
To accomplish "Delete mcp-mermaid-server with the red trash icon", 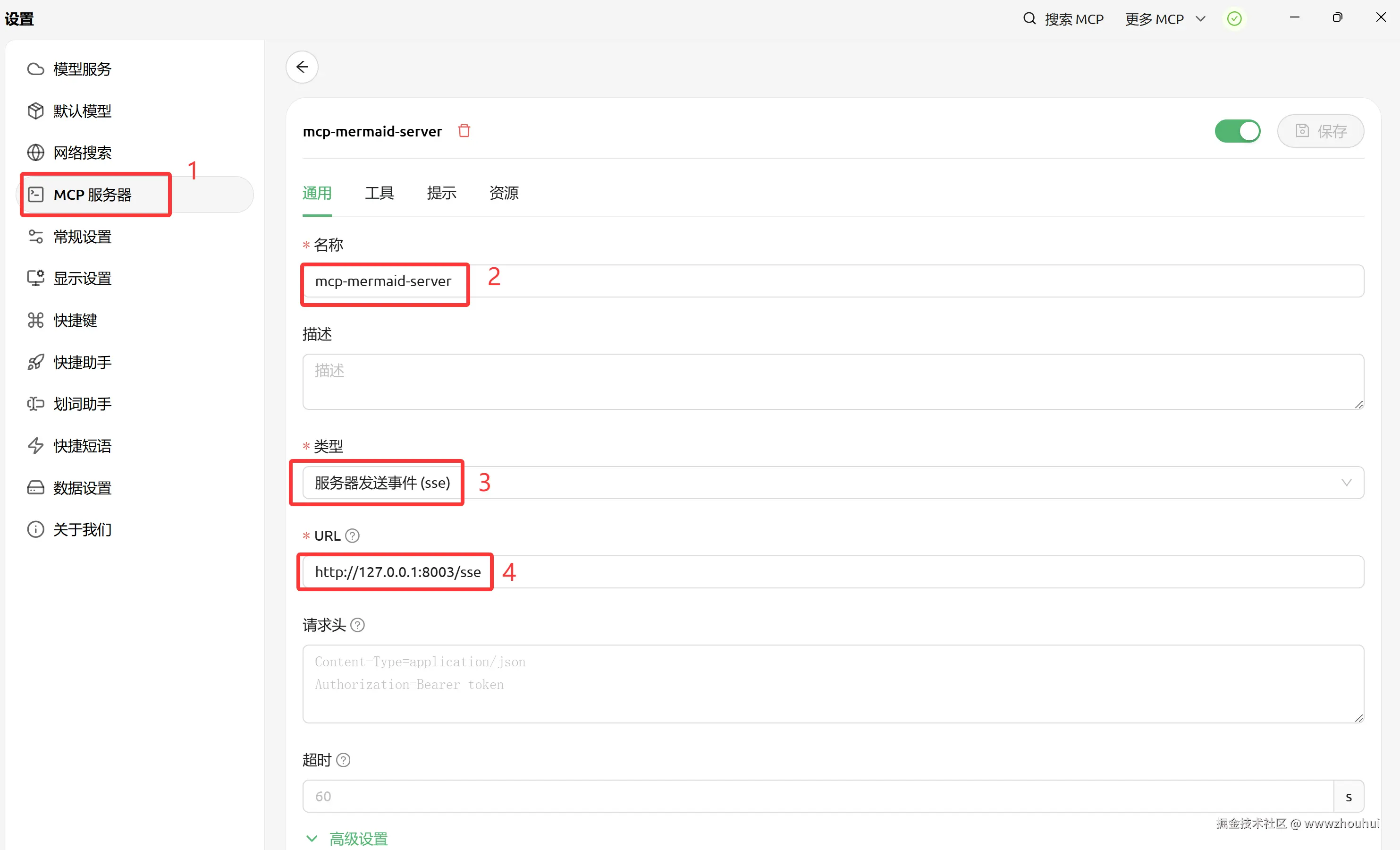I will 464,131.
